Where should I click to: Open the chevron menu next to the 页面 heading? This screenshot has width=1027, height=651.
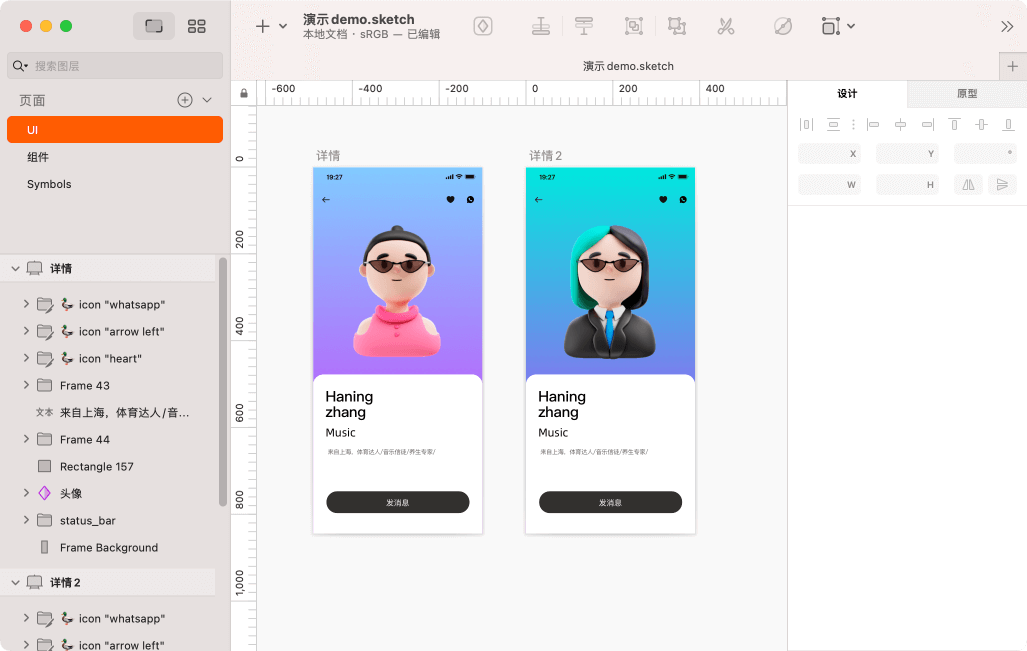207,100
